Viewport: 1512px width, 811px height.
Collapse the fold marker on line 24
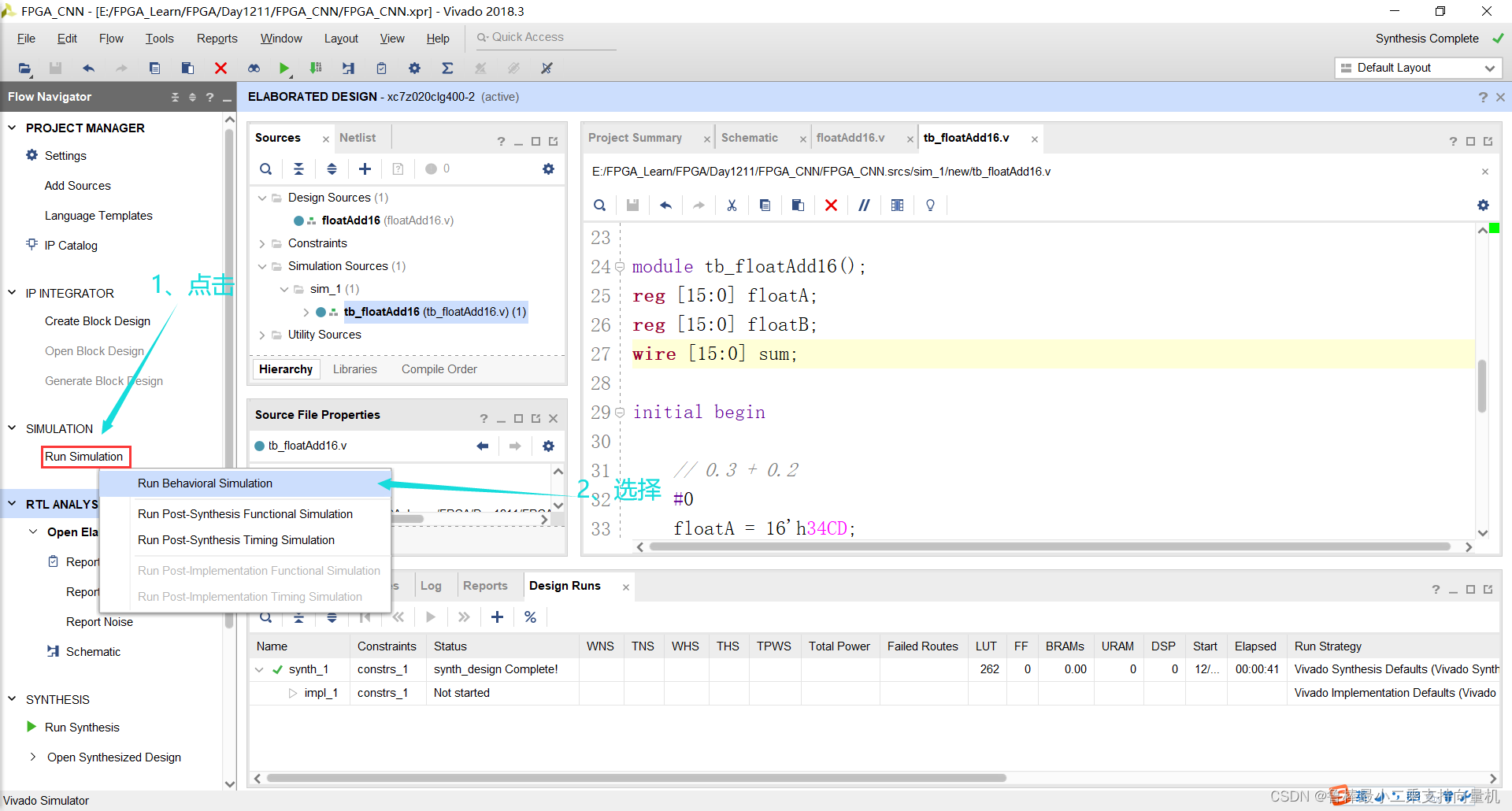(620, 267)
